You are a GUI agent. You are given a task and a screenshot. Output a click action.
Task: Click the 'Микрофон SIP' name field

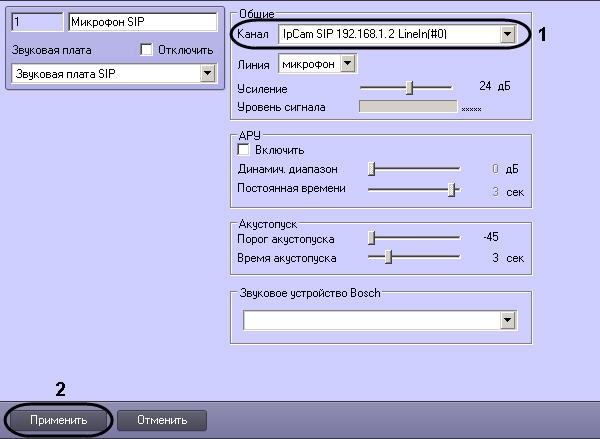[140, 21]
